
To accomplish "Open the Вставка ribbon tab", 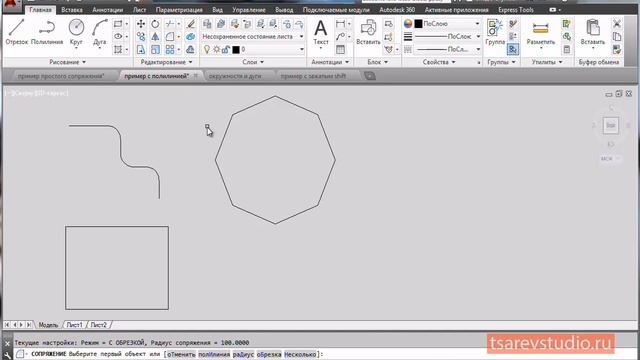I will [72, 9].
